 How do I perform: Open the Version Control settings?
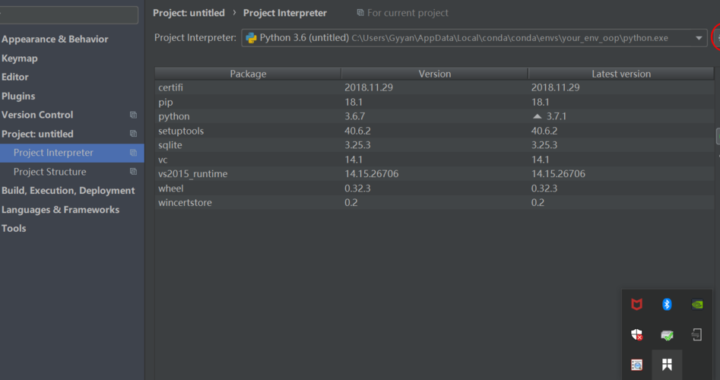pos(37,115)
